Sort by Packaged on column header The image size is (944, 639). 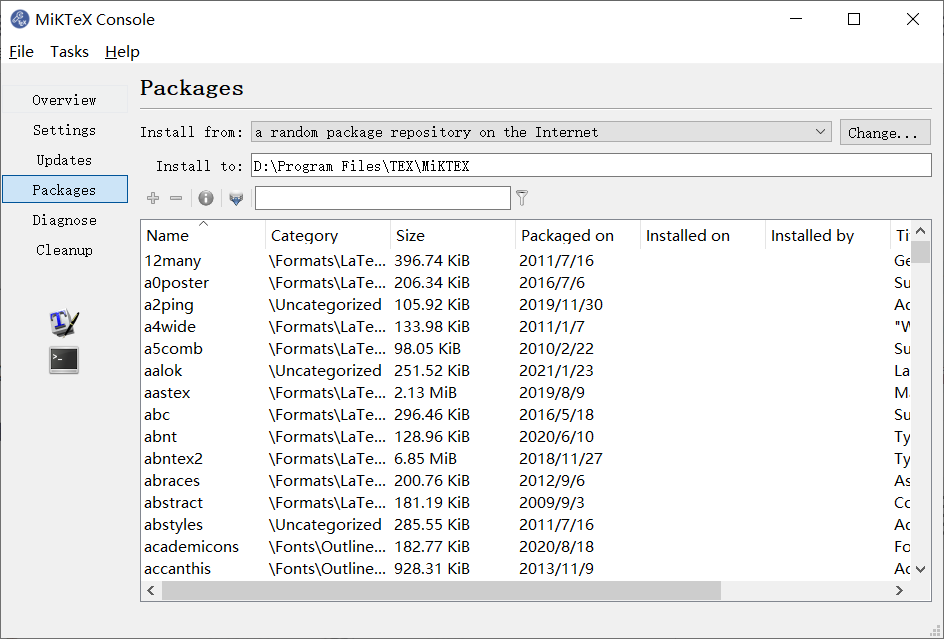coord(578,235)
